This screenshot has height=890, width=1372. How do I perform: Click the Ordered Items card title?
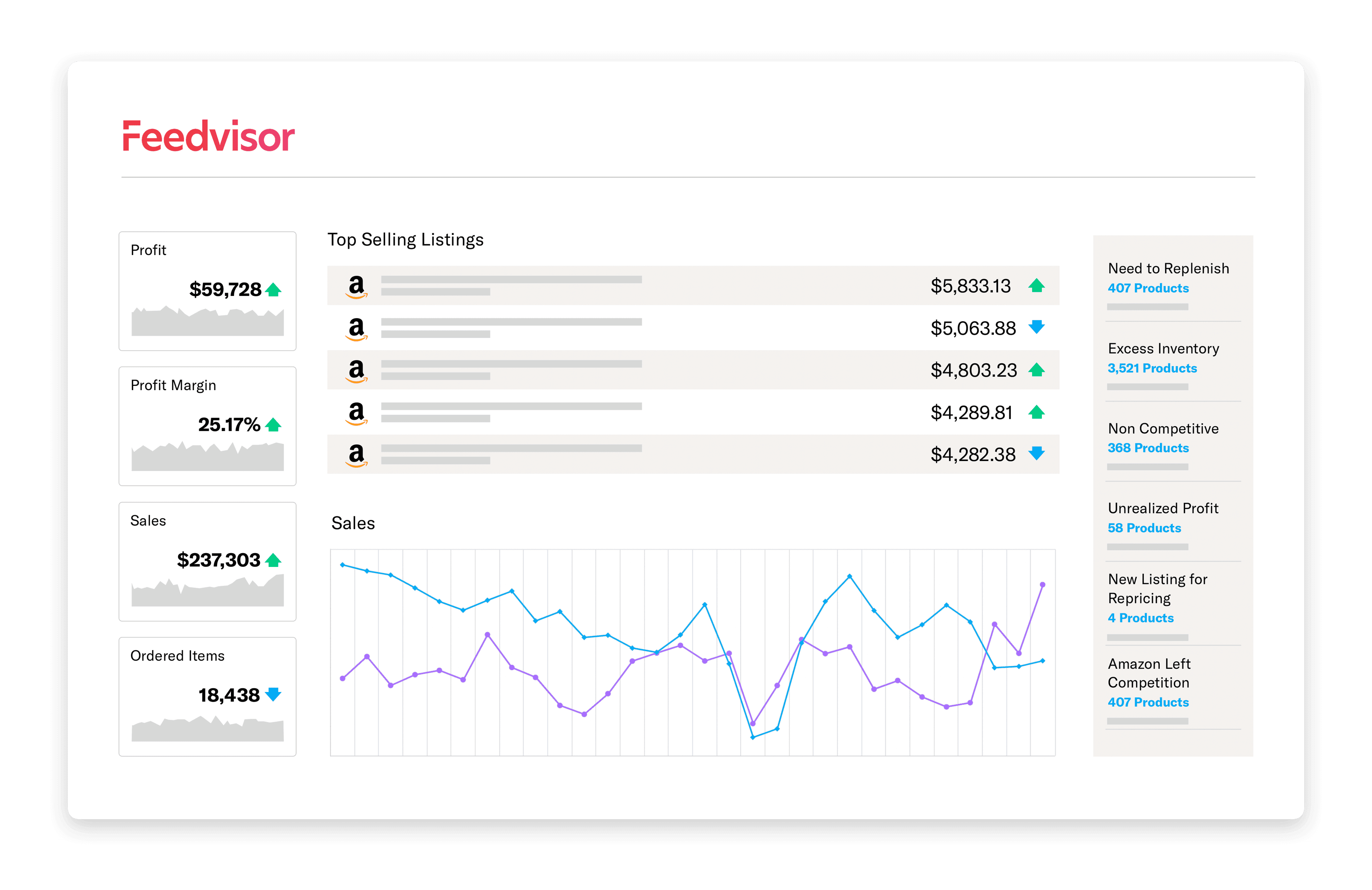tap(177, 656)
